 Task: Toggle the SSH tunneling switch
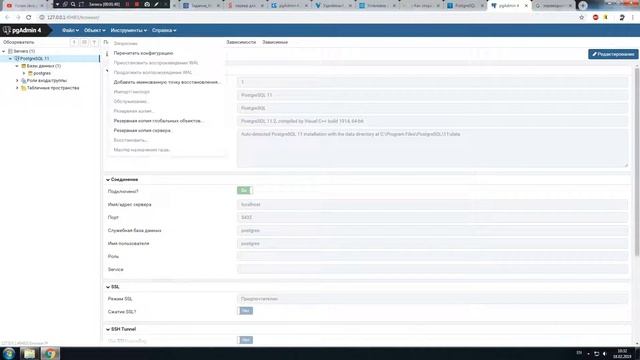point(245,340)
